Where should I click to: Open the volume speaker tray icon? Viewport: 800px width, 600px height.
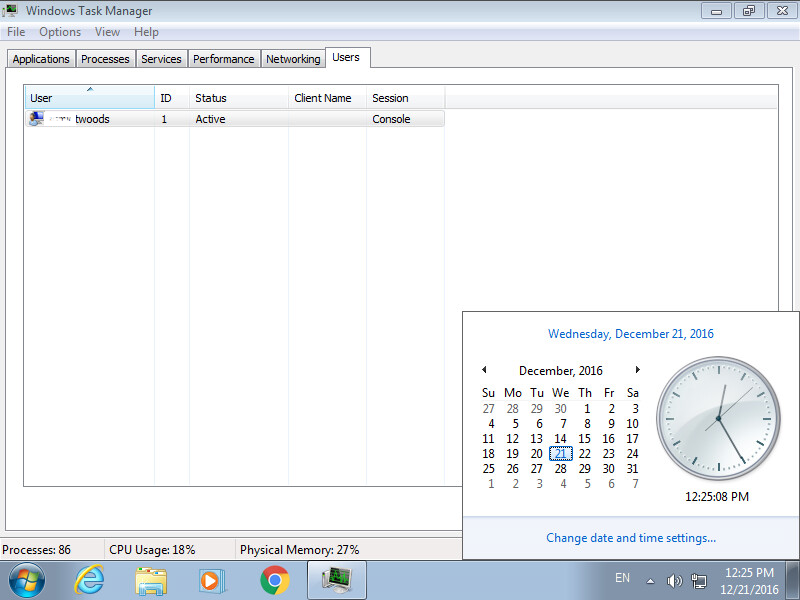[674, 580]
